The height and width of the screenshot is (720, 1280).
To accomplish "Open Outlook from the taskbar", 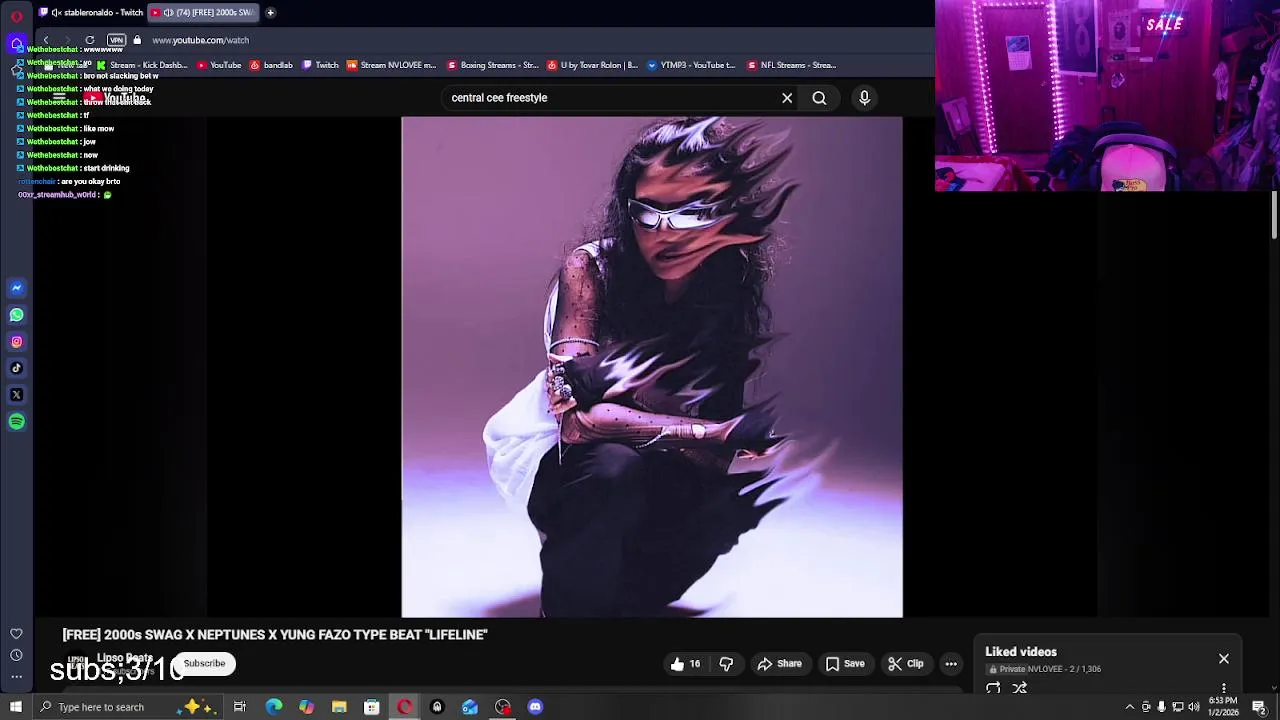I will click(470, 707).
